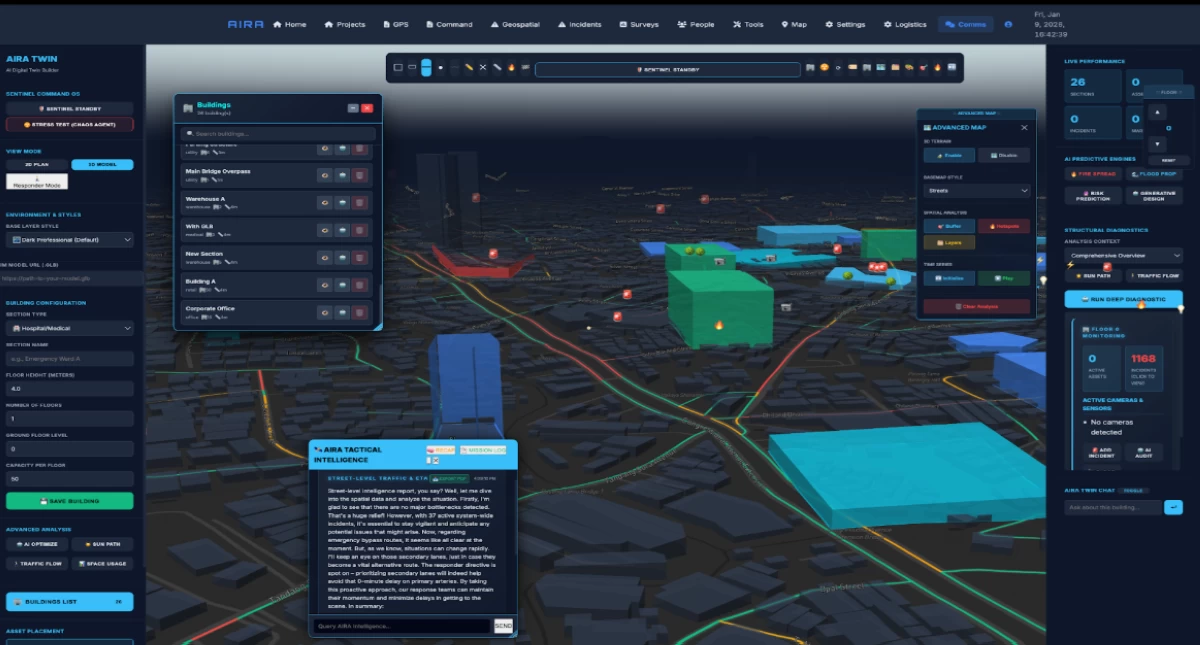
Task: Click the eye icon for Warehouse A
Action: (325, 203)
